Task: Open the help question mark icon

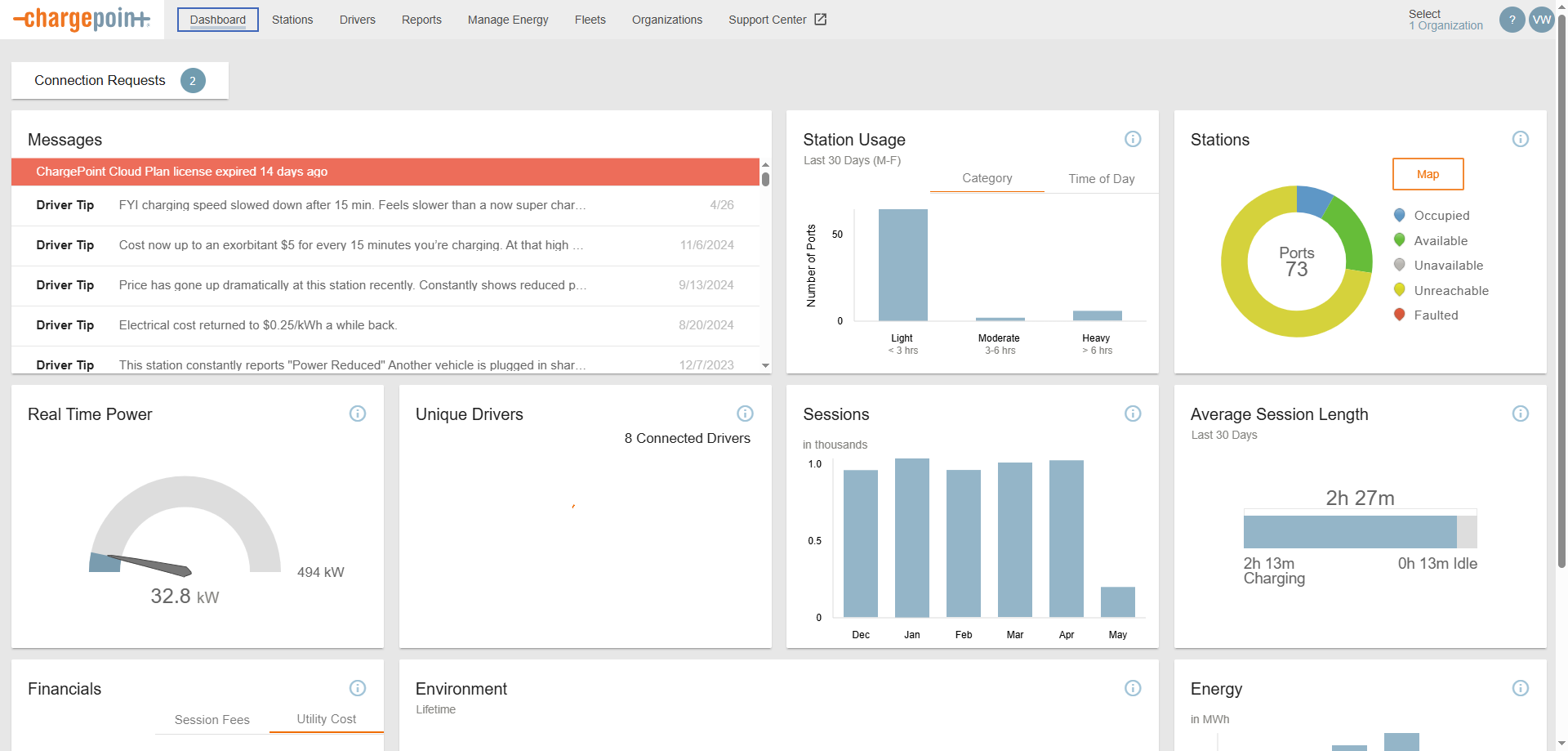Action: point(1512,20)
